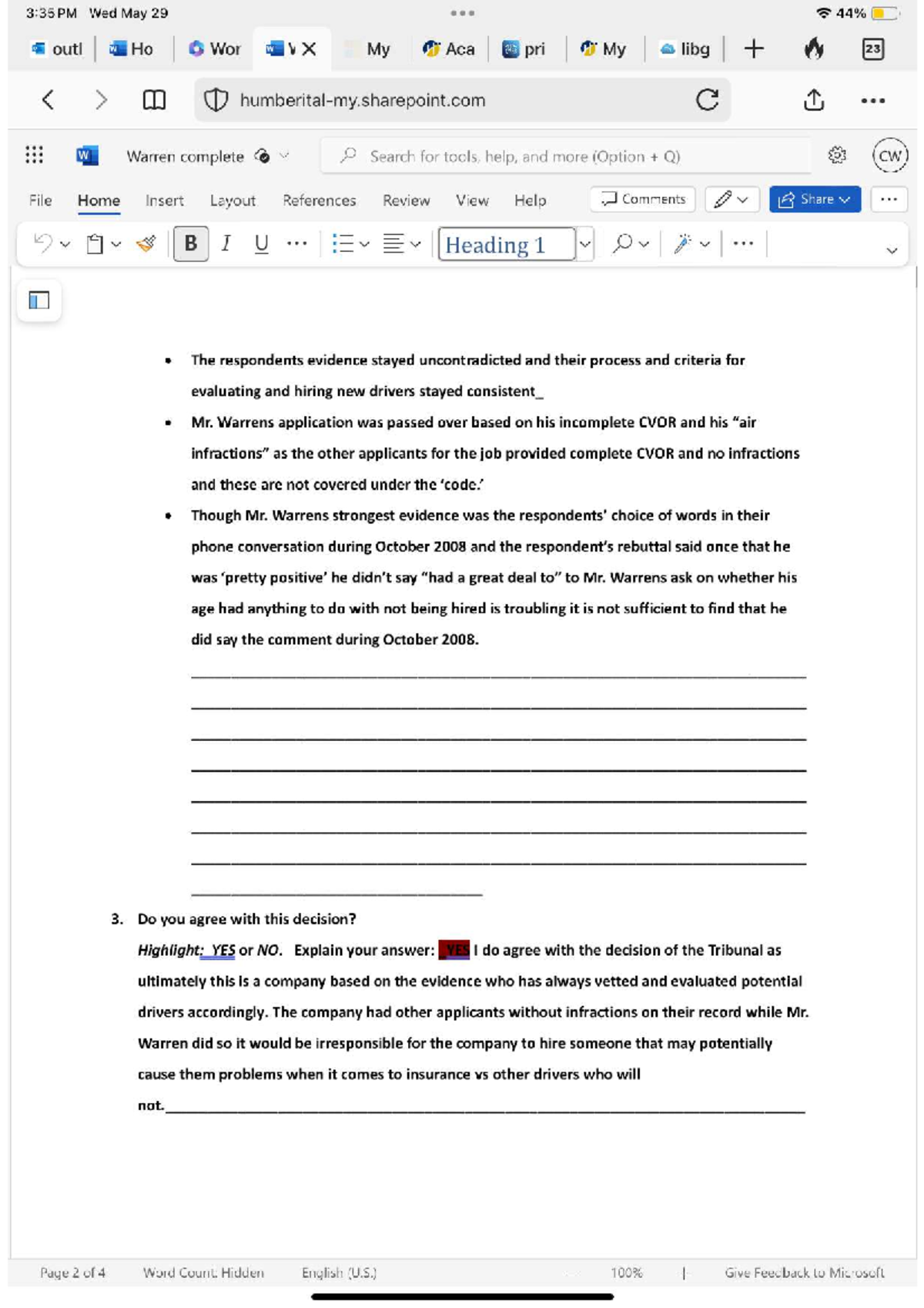Screen dimensions: 924x1308
Task: Open the tab overview showing 23 tabs
Action: (x=872, y=49)
